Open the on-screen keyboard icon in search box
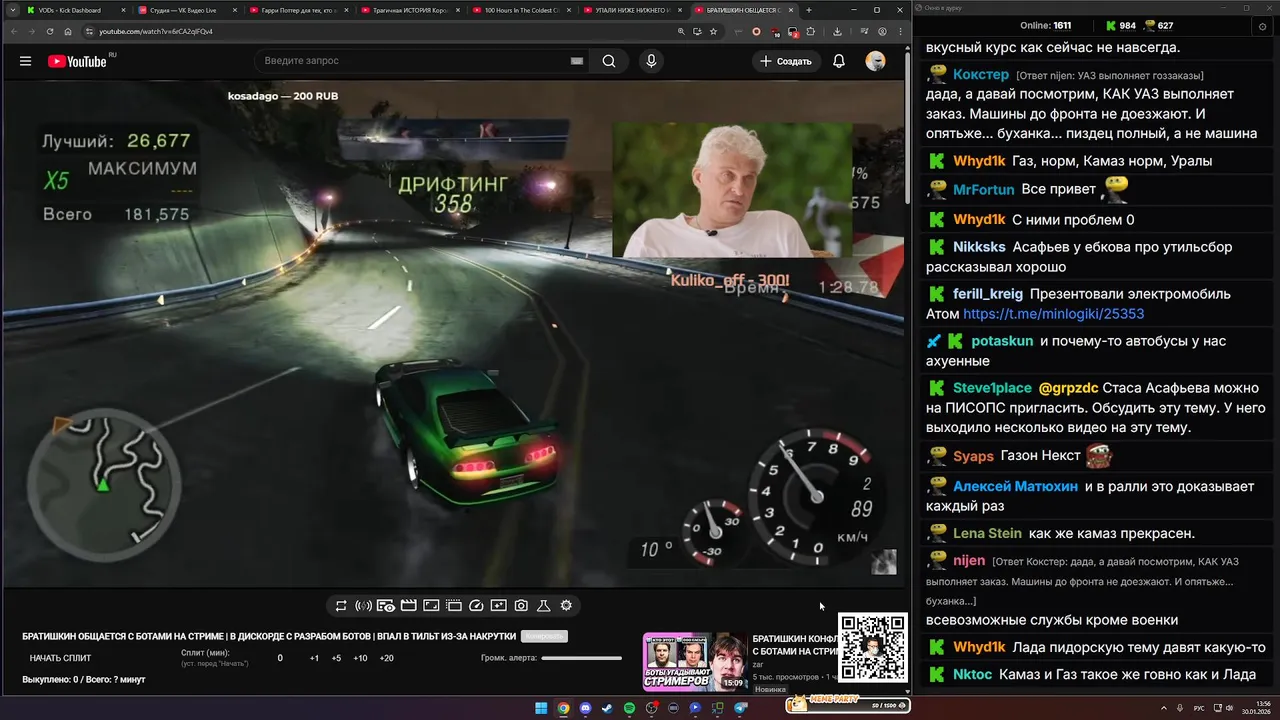Viewport: 1280px width, 720px height. 576,61
